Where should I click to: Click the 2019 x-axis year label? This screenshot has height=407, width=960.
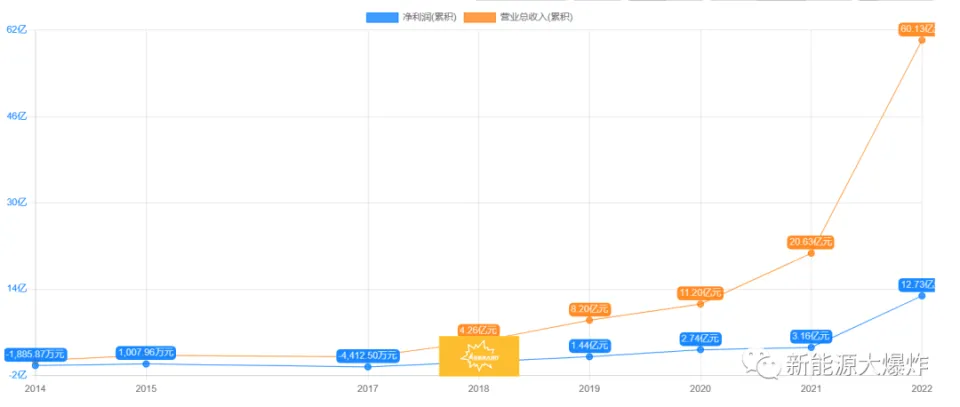click(589, 388)
